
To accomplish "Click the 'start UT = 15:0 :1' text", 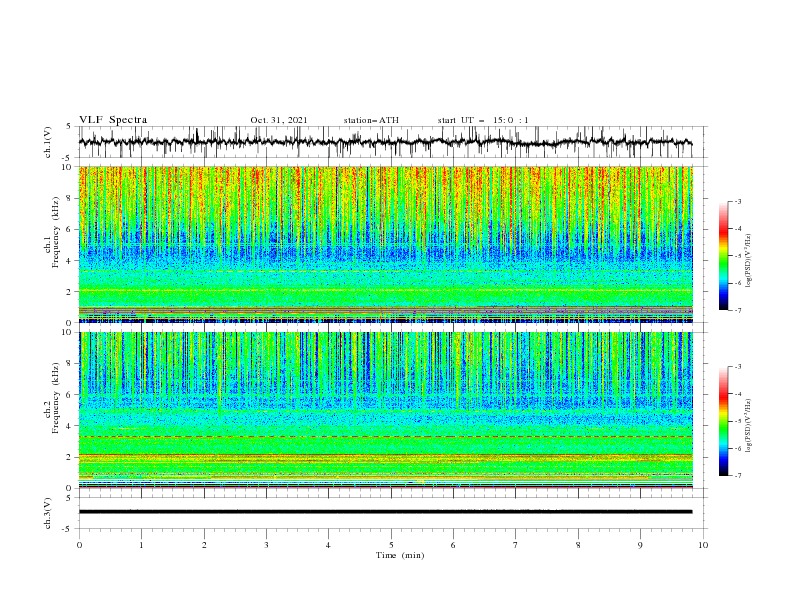I will point(483,120).
